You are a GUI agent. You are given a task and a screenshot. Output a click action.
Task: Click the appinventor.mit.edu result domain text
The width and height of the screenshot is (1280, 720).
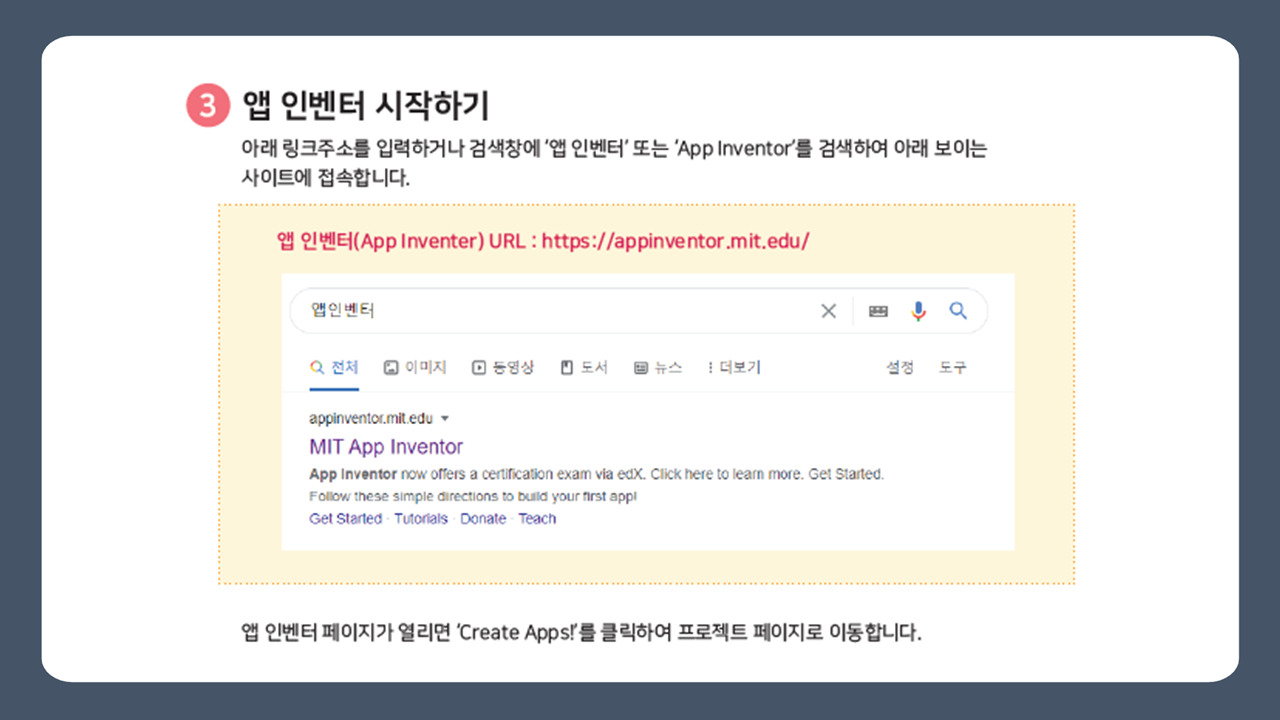click(x=371, y=418)
